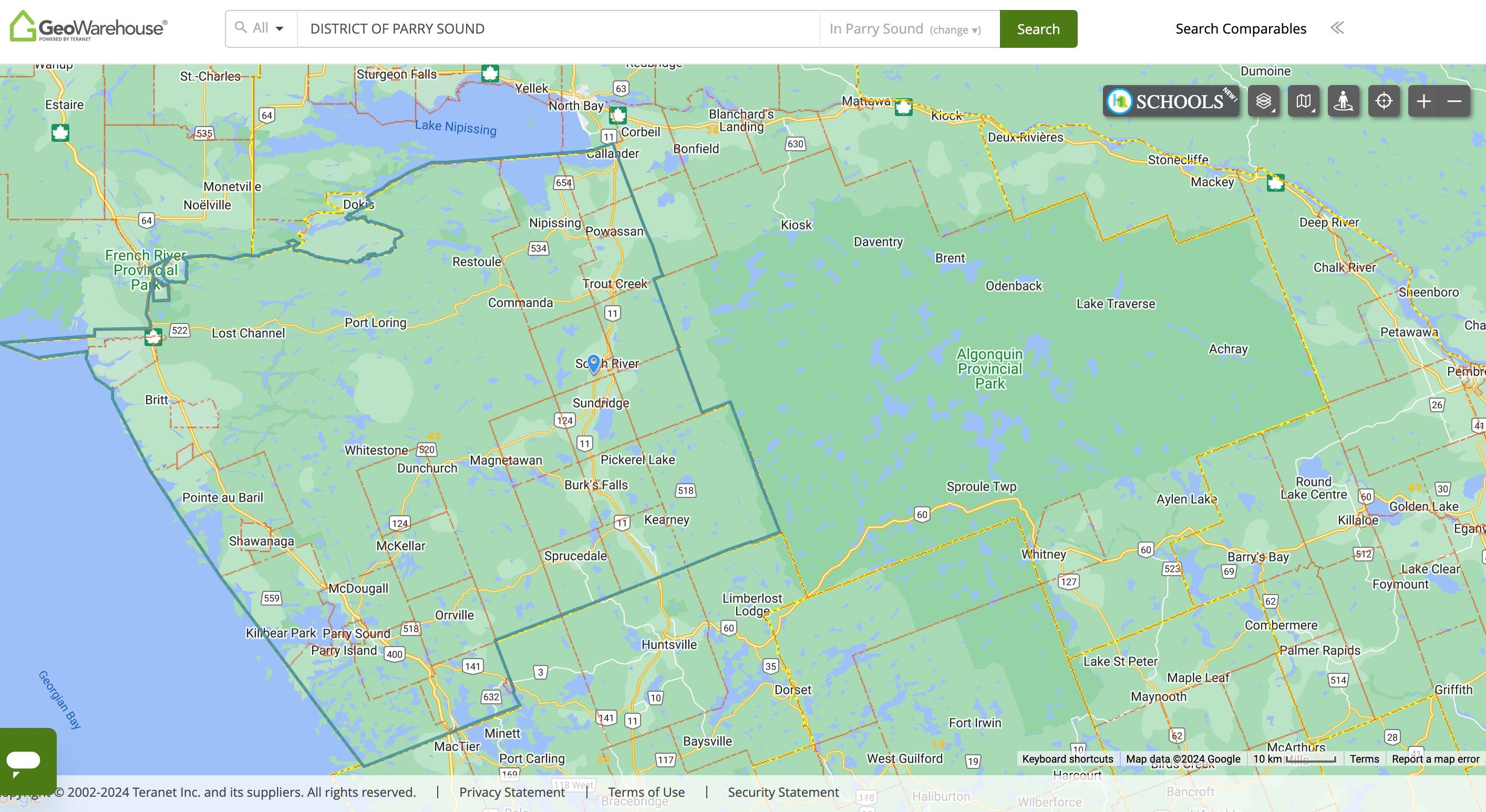Click Trans-Canada marker near Sturgeon Falls

[490, 73]
